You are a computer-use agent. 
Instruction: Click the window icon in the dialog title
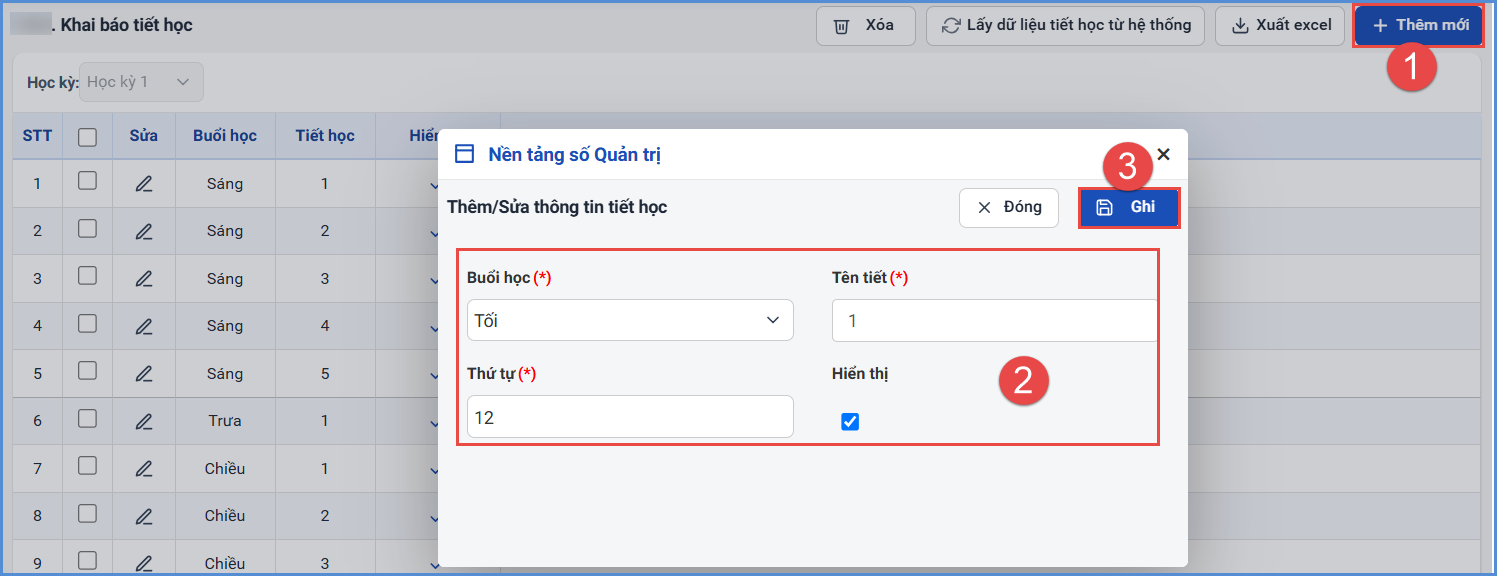(x=464, y=154)
